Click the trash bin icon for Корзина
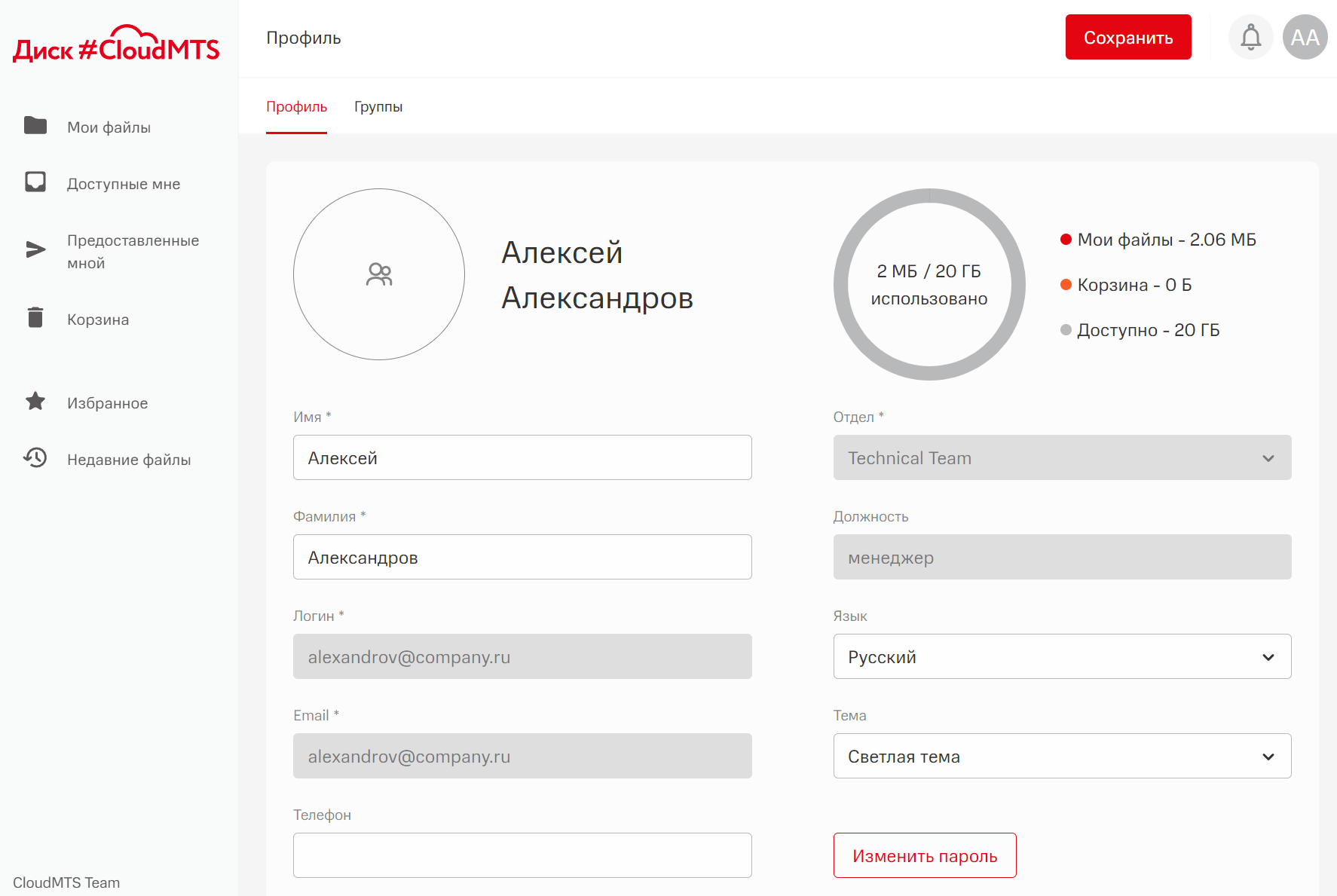Screen dimensions: 1337x896 [35, 318]
